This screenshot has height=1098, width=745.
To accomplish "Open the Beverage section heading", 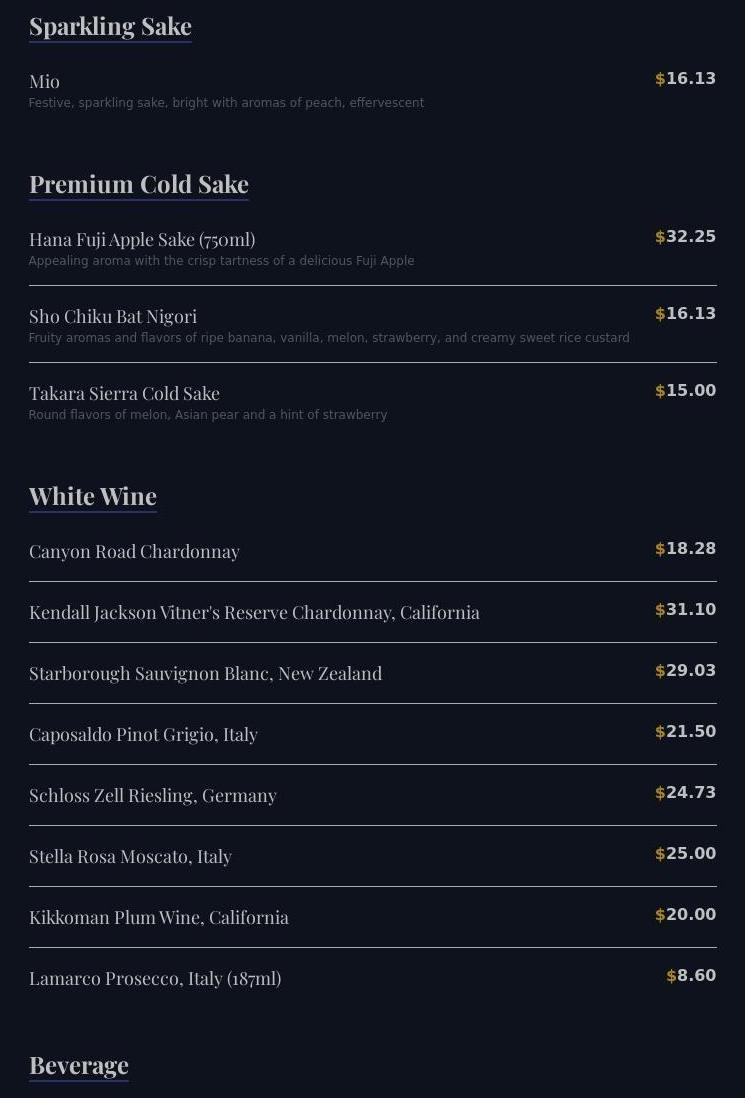I will click(x=78, y=1066).
